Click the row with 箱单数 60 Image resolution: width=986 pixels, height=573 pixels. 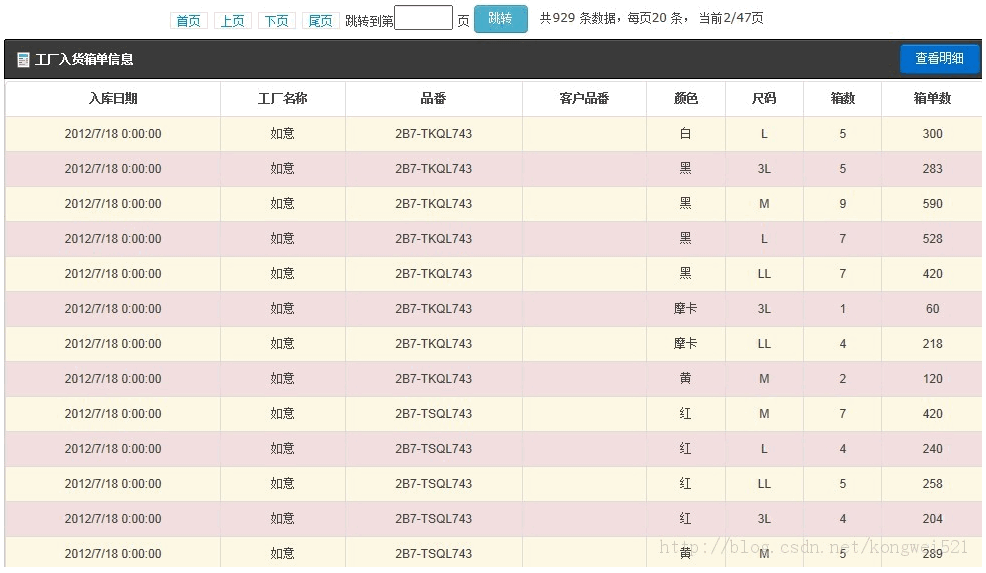coord(493,309)
